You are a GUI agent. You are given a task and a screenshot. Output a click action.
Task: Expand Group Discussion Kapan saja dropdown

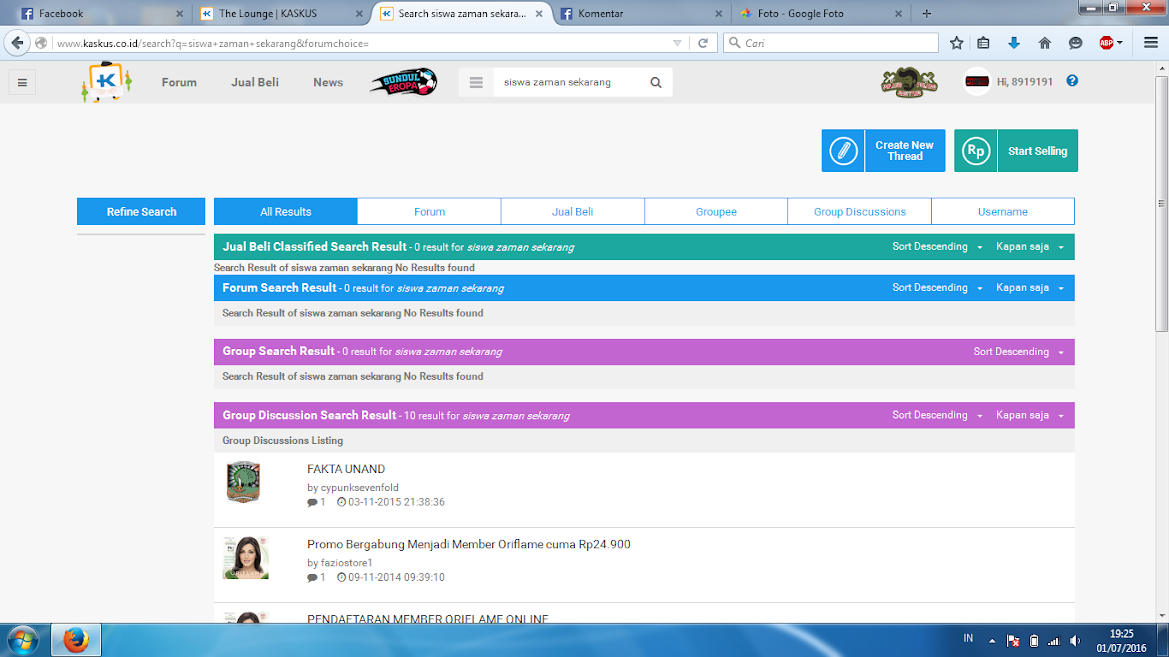(x=1030, y=415)
